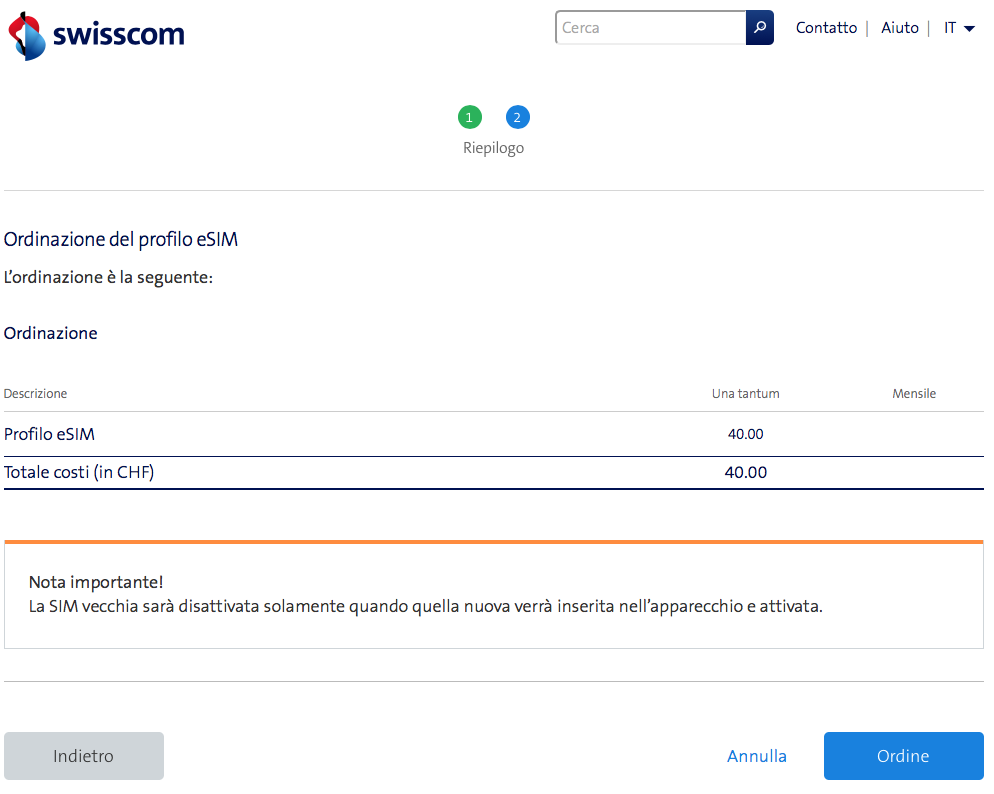Click the Una tantum column header
994x794 pixels.
tap(745, 394)
